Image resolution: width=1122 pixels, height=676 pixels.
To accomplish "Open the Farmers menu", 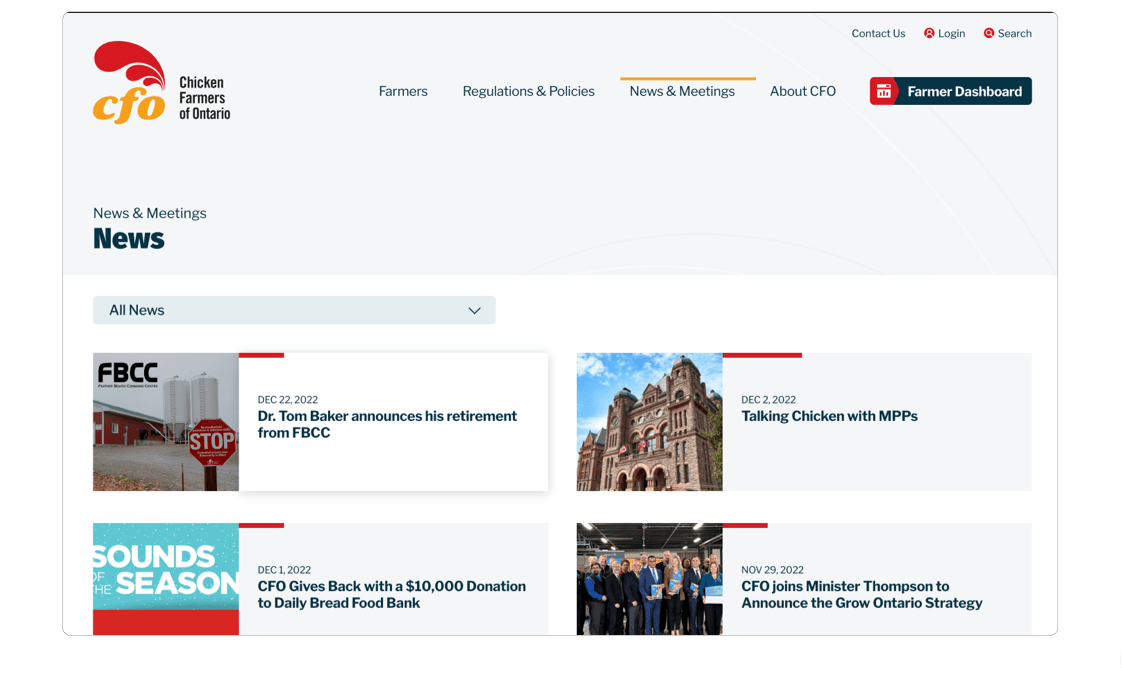I will point(403,91).
